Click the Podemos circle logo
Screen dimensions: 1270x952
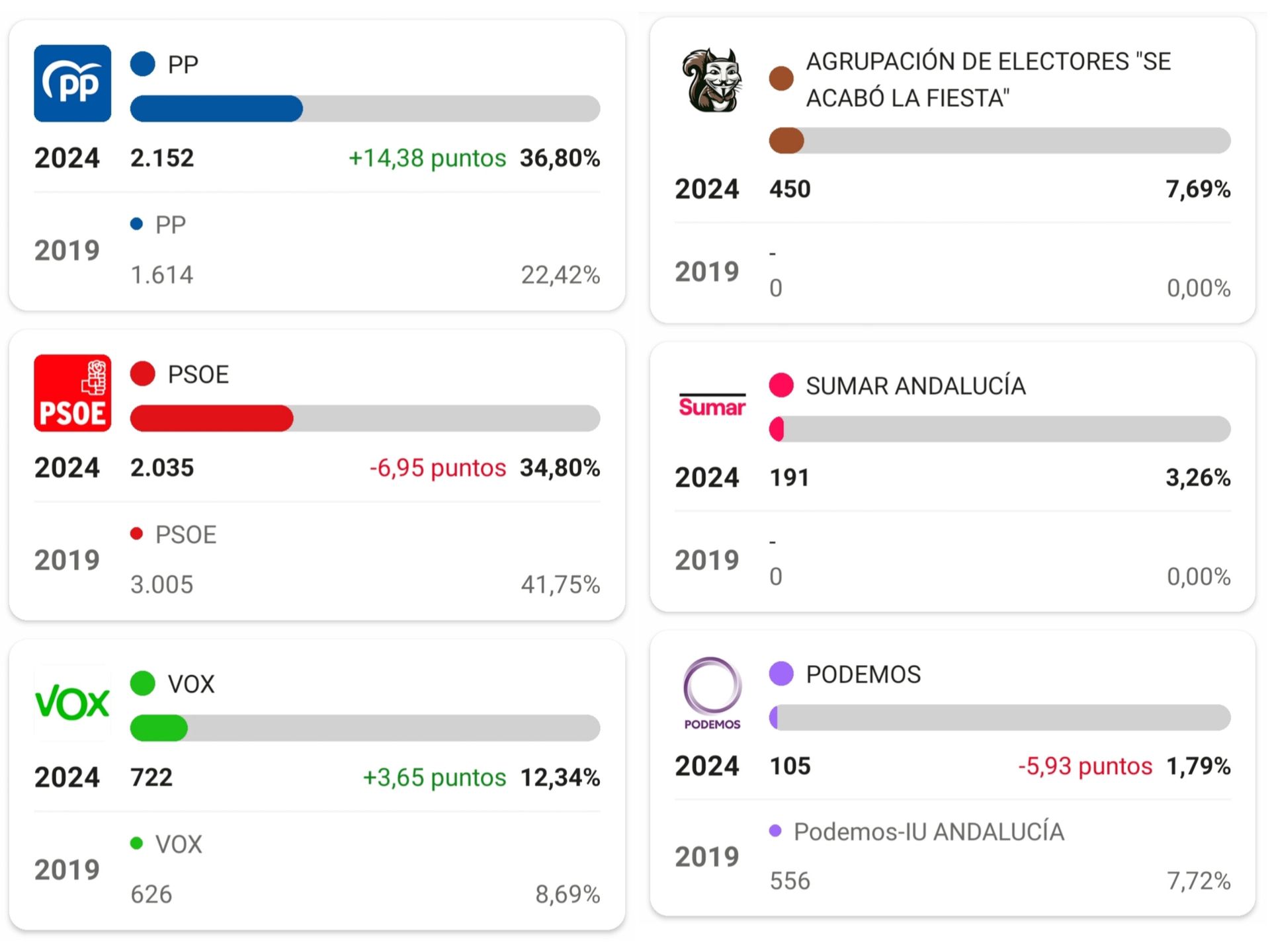coord(712,692)
